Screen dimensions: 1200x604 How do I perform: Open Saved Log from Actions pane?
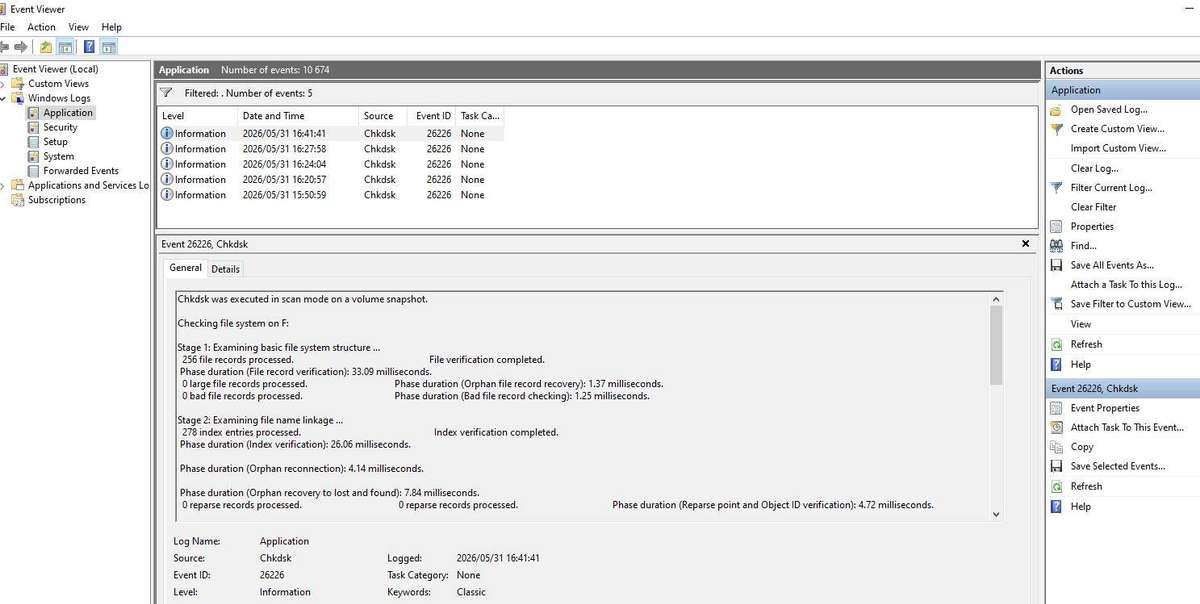(1109, 110)
